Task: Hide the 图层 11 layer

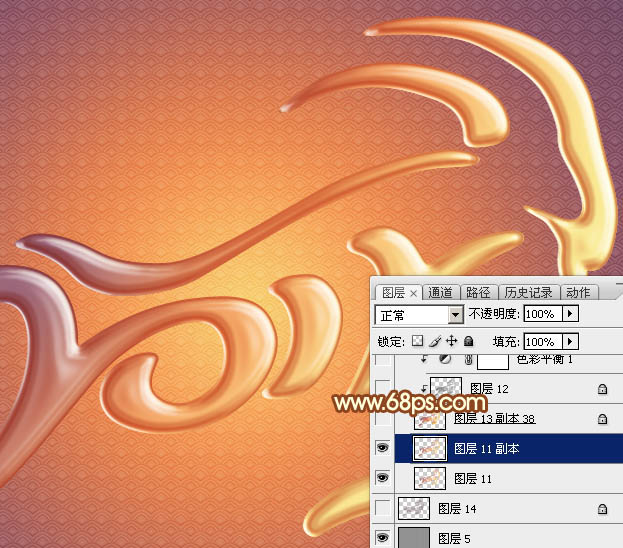Action: 382,478
